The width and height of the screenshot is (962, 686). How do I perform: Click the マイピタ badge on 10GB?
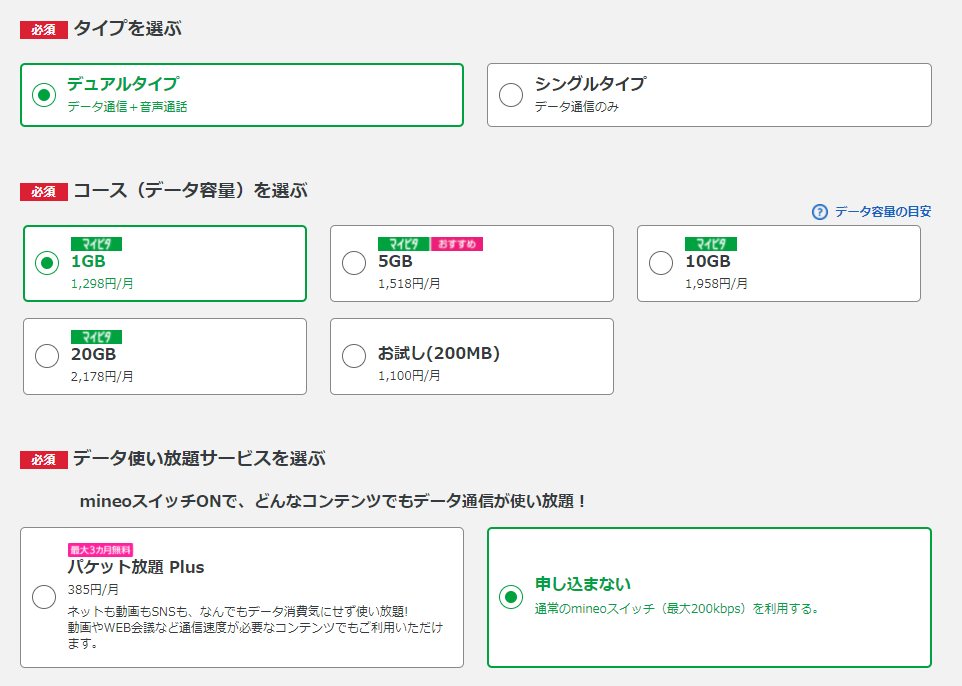pos(710,244)
